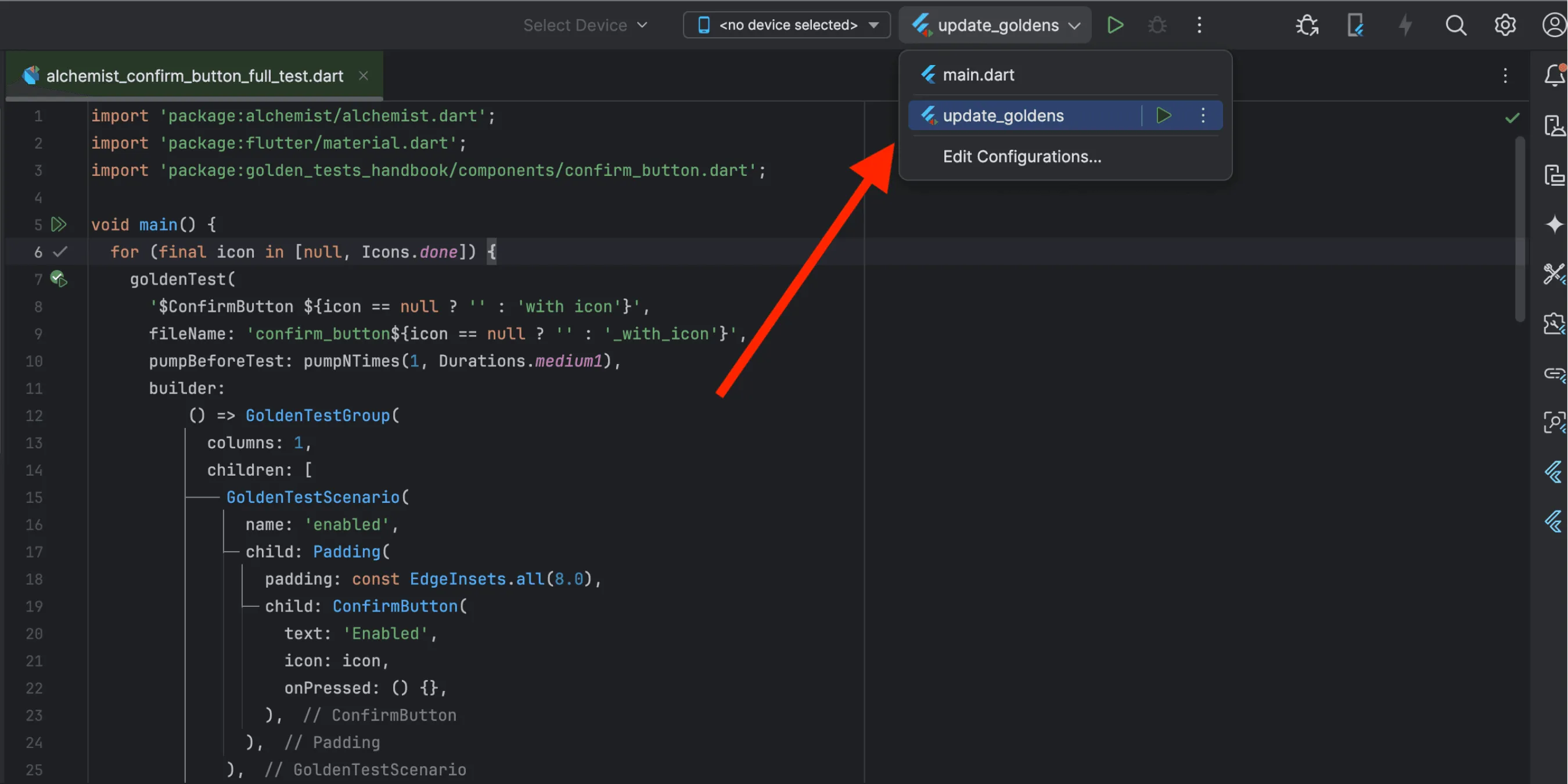Open IDE settings gear

click(x=1505, y=25)
